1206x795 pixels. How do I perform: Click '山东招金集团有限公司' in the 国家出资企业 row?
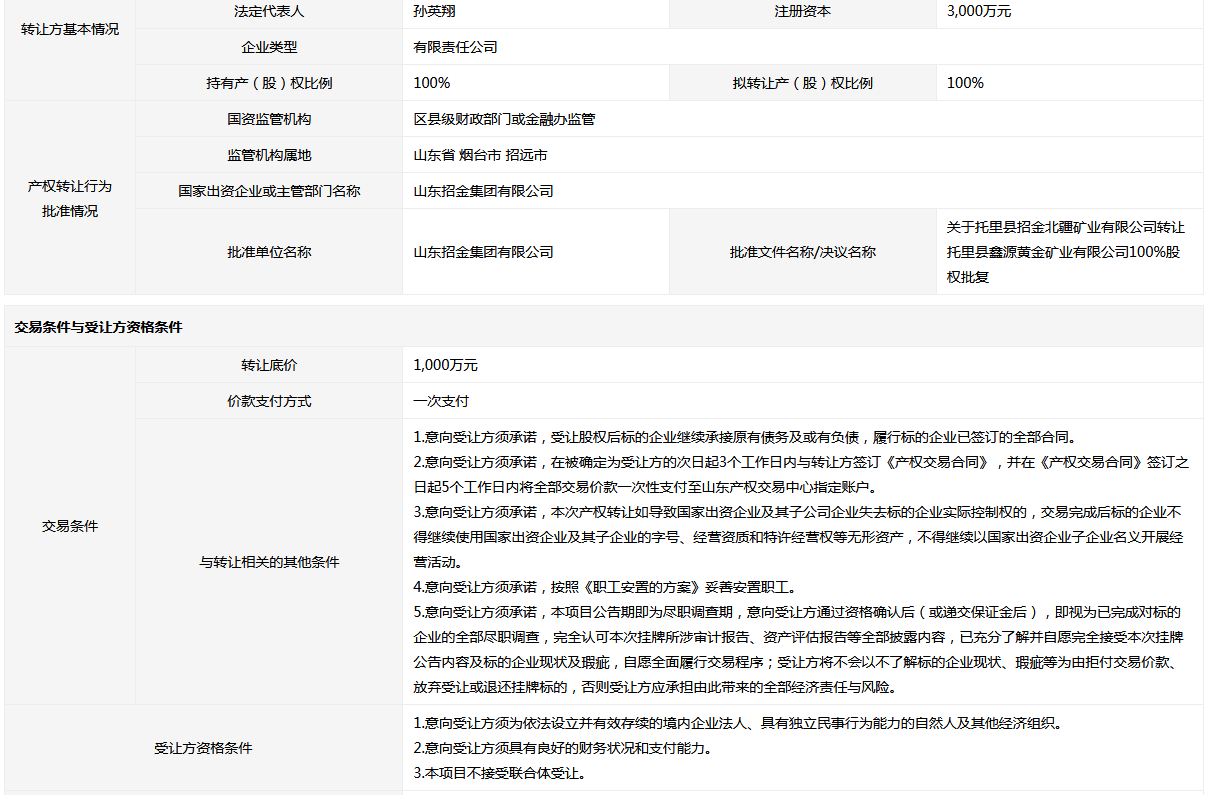(484, 191)
